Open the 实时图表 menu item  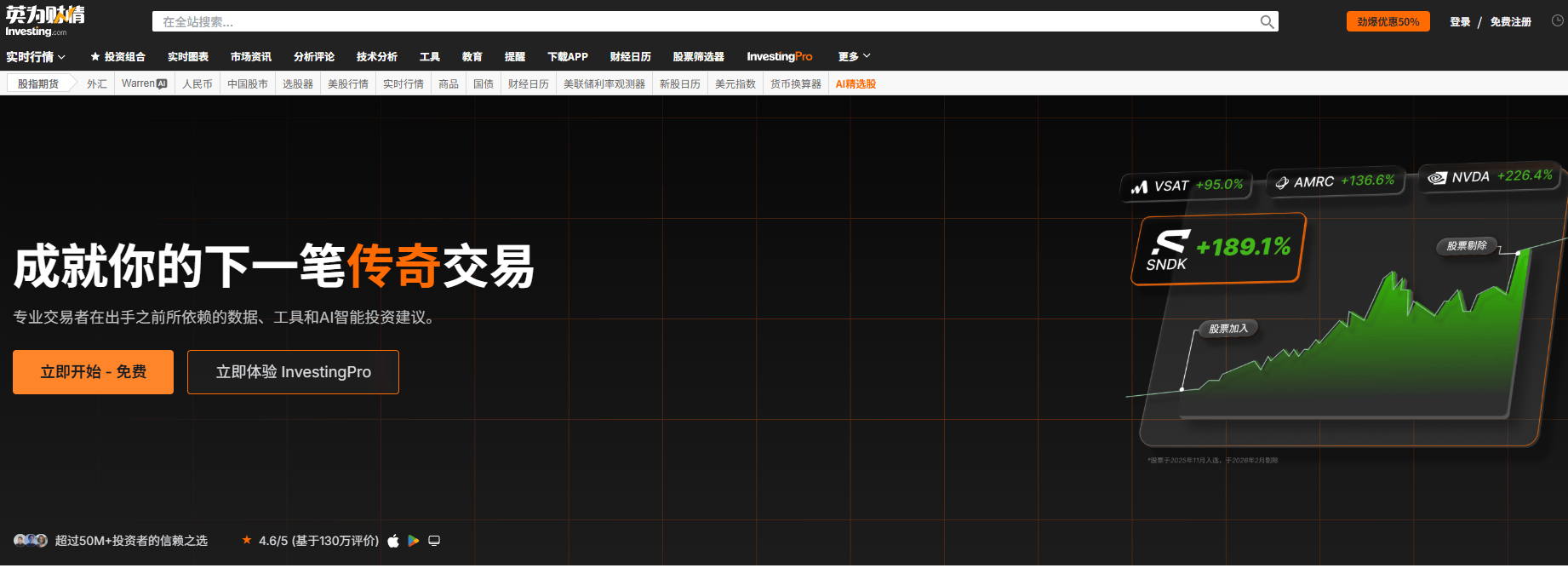[188, 57]
